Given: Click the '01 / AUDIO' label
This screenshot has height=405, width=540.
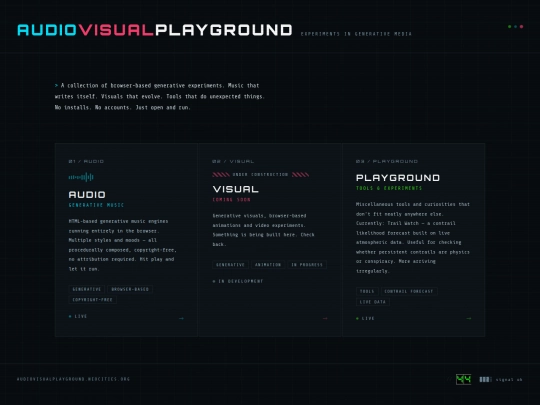Looking at the screenshot, I should point(86,161).
